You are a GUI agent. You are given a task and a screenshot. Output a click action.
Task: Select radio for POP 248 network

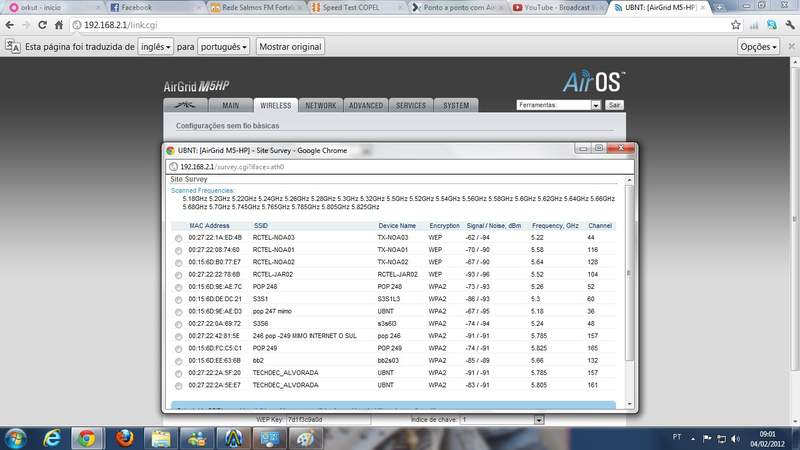tap(178, 287)
